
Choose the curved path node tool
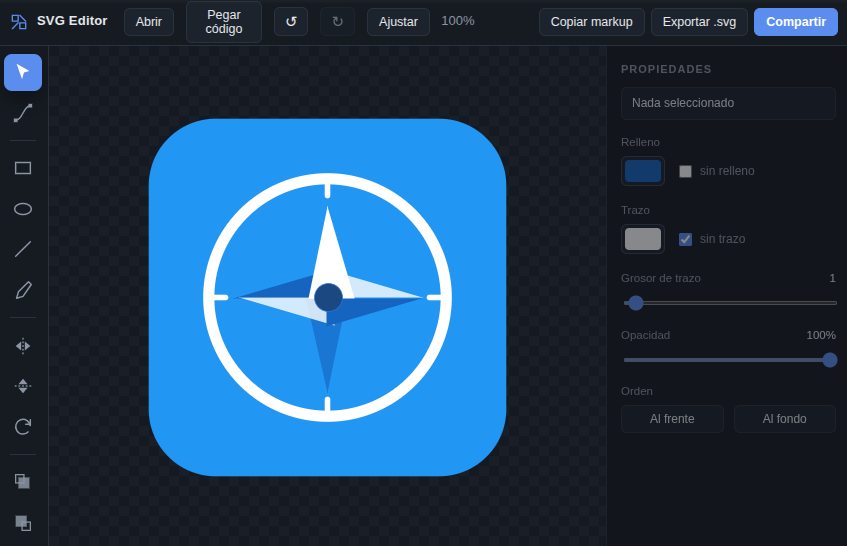23,113
